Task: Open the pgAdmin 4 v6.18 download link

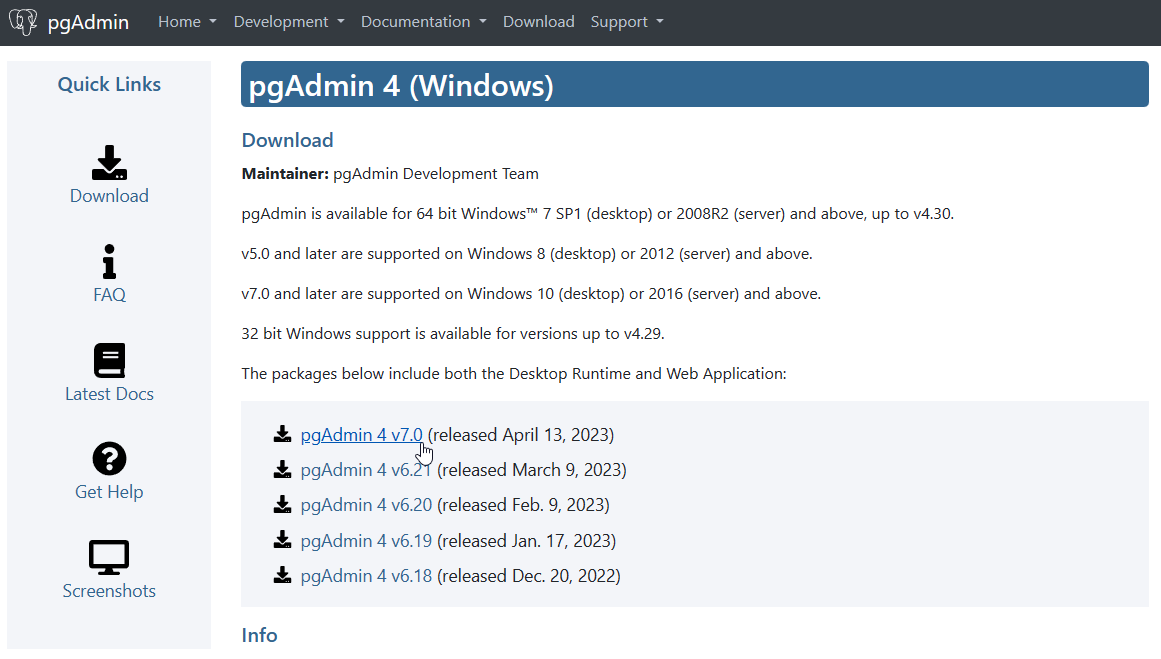Action: pyautogui.click(x=366, y=576)
